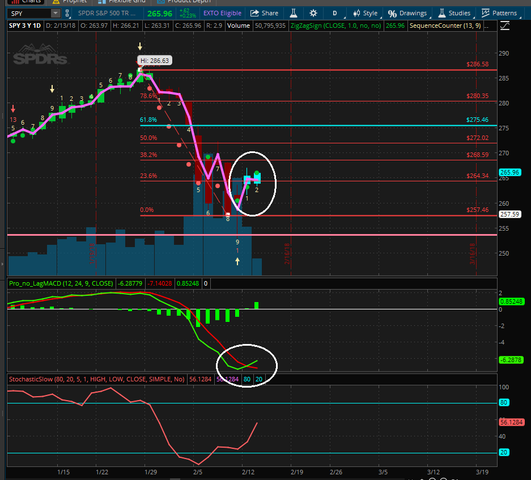
Task: Click the flask Edit Studies icon
Action: (x=293, y=13)
